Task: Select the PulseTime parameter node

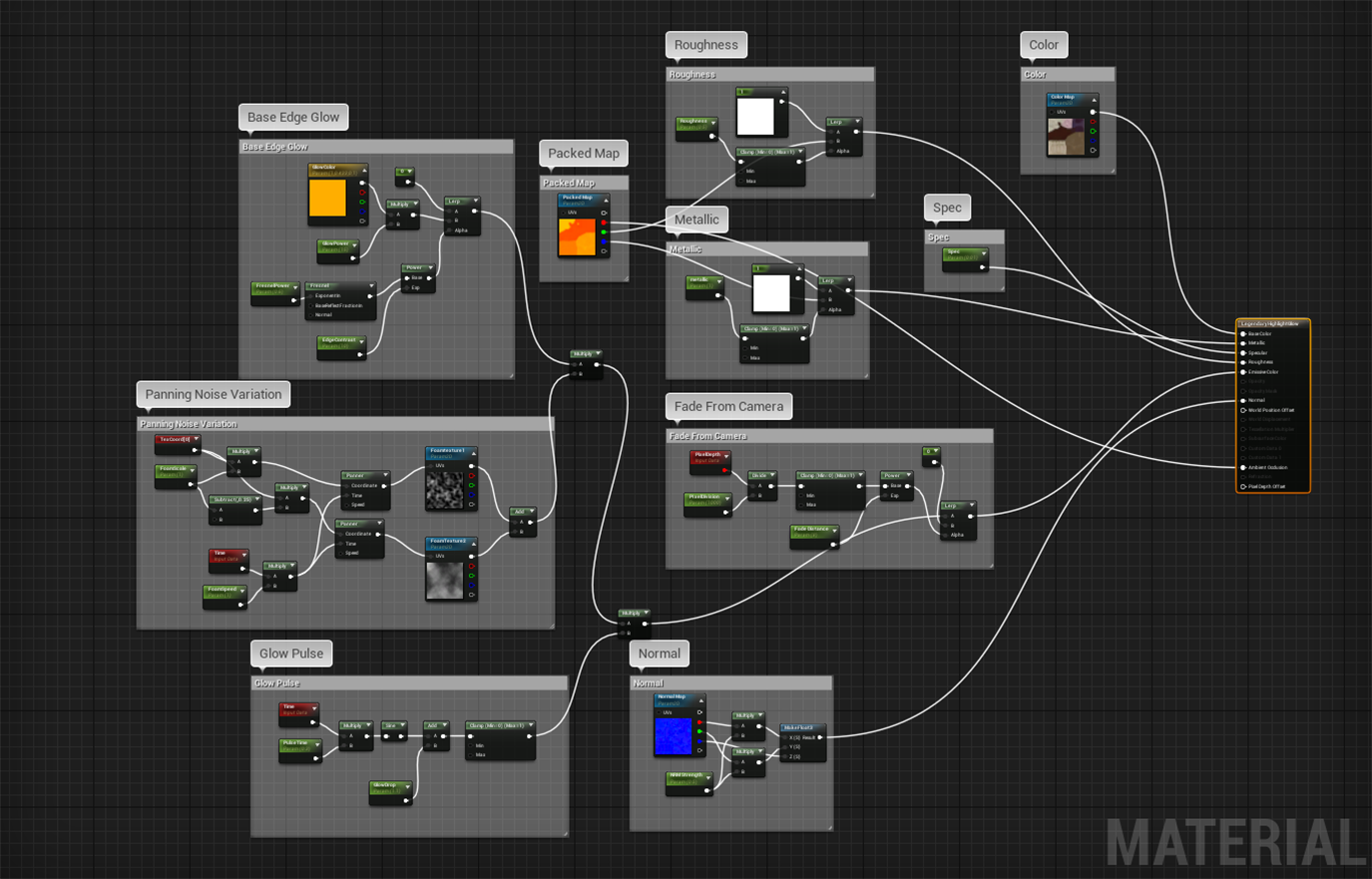Action: pos(300,750)
